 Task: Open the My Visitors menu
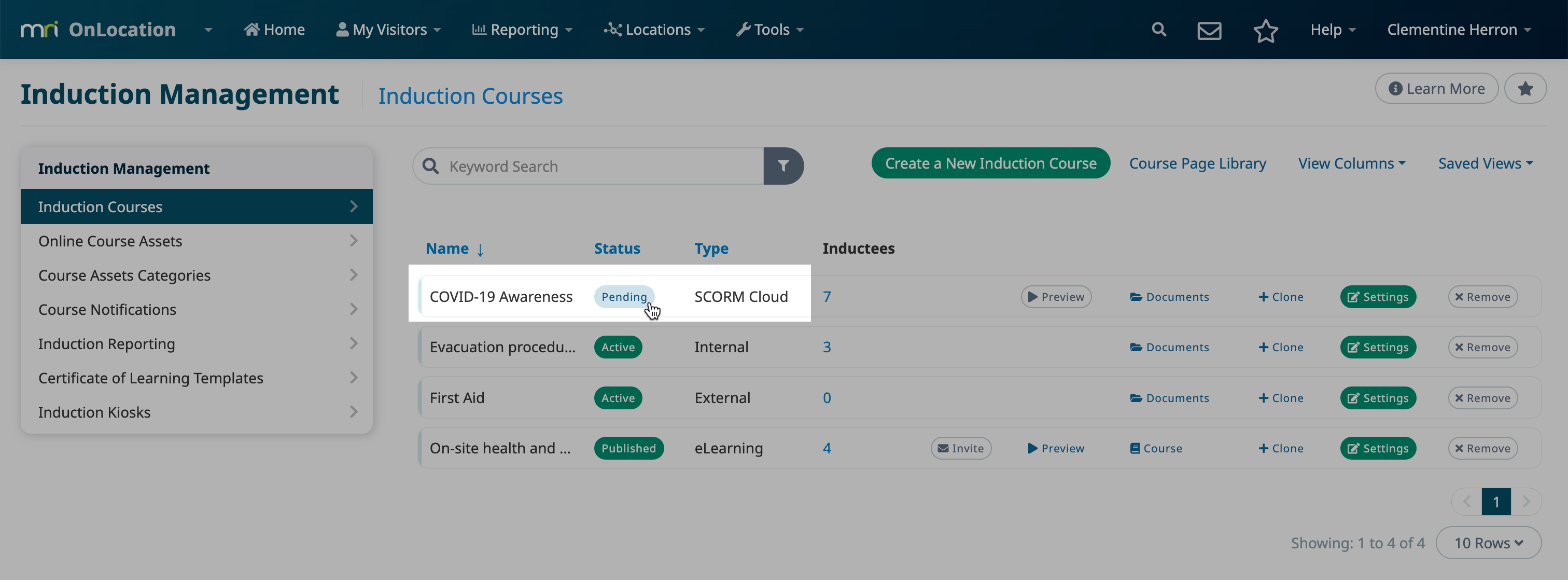point(388,29)
